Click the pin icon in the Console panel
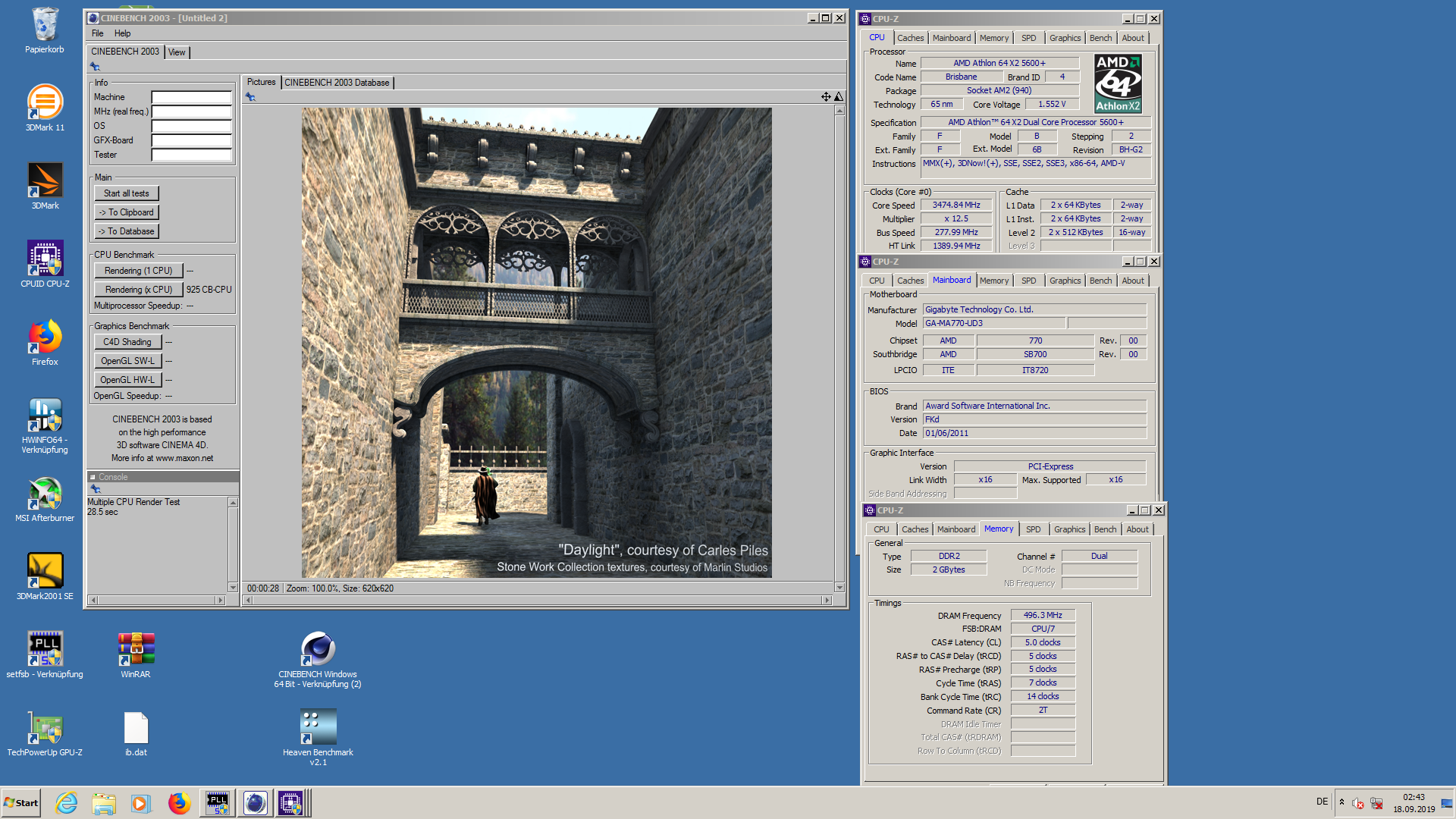The image size is (1456, 819). [x=96, y=490]
